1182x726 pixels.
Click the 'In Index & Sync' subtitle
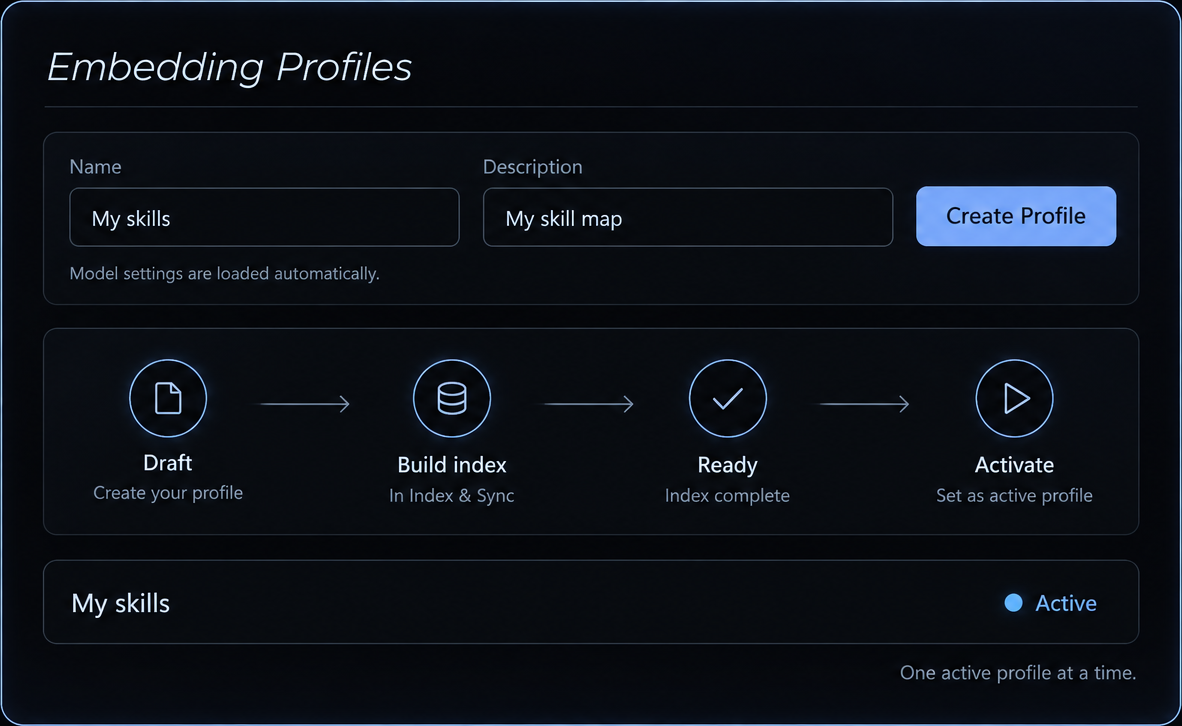click(x=452, y=495)
